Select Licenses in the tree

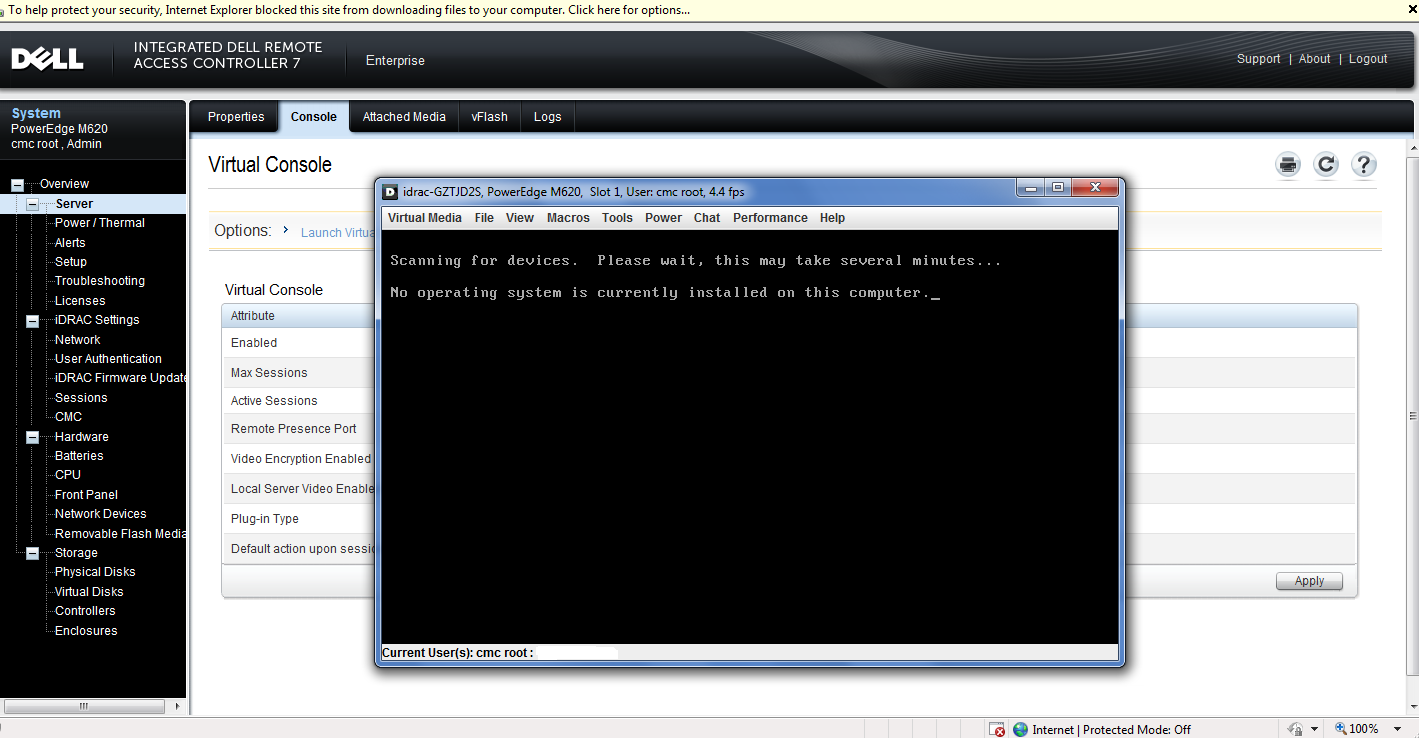(x=80, y=301)
